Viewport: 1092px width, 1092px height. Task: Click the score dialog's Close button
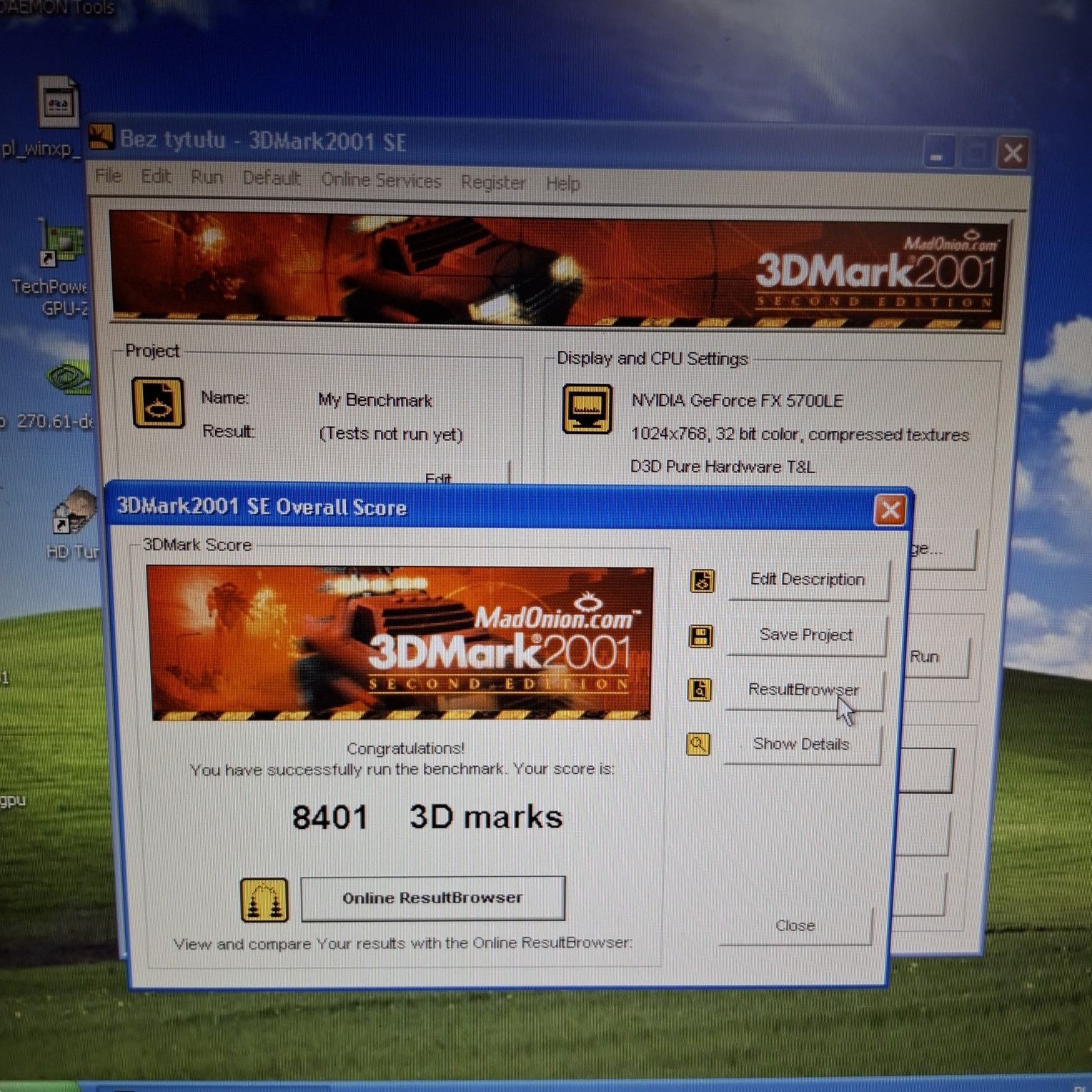tap(795, 926)
